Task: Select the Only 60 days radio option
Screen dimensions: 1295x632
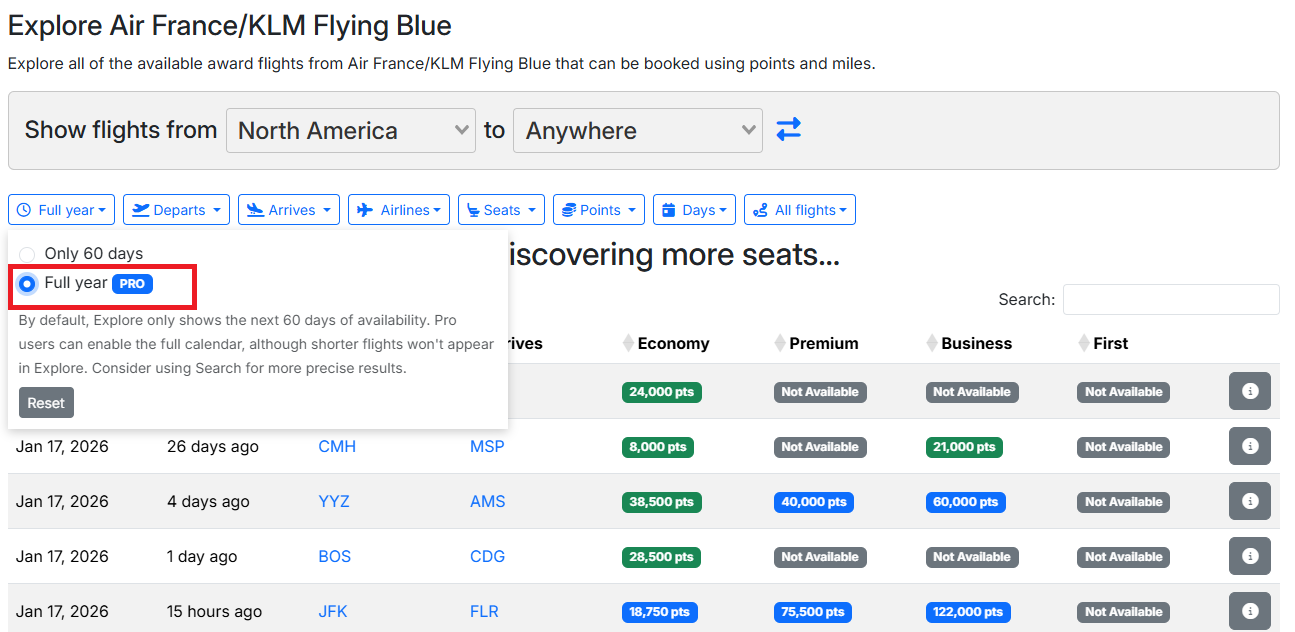Action: coord(27,254)
